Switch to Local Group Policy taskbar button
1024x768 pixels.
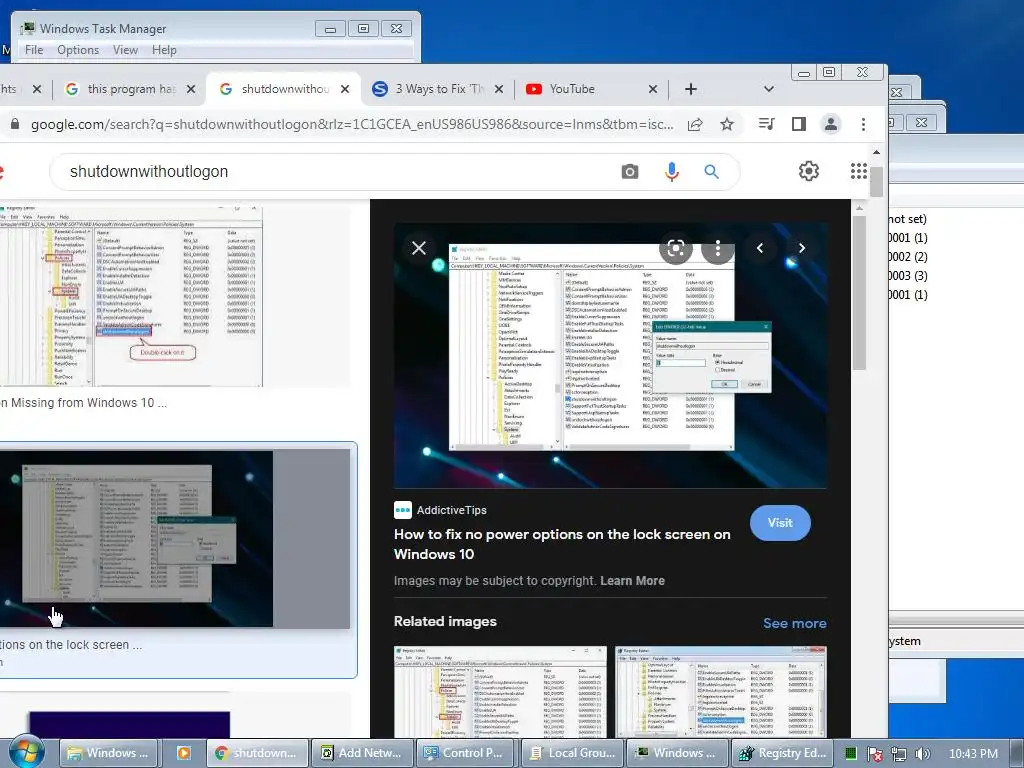click(x=573, y=753)
